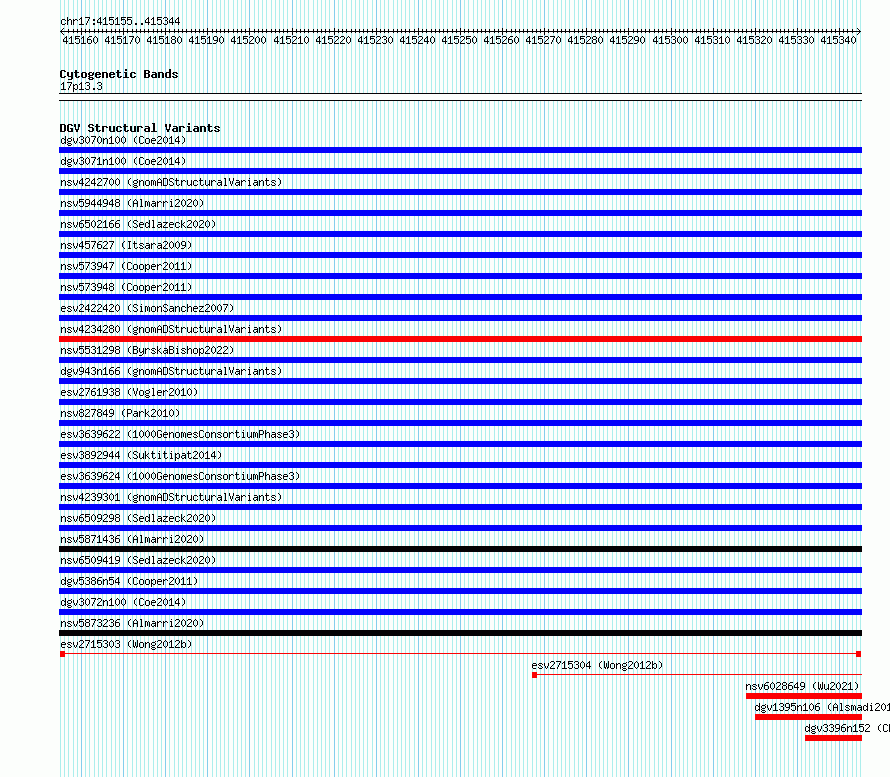This screenshot has width=890, height=777.
Task: Open dgv943n166 (gnomADStructuralVariants) entry
Action: 171,371
